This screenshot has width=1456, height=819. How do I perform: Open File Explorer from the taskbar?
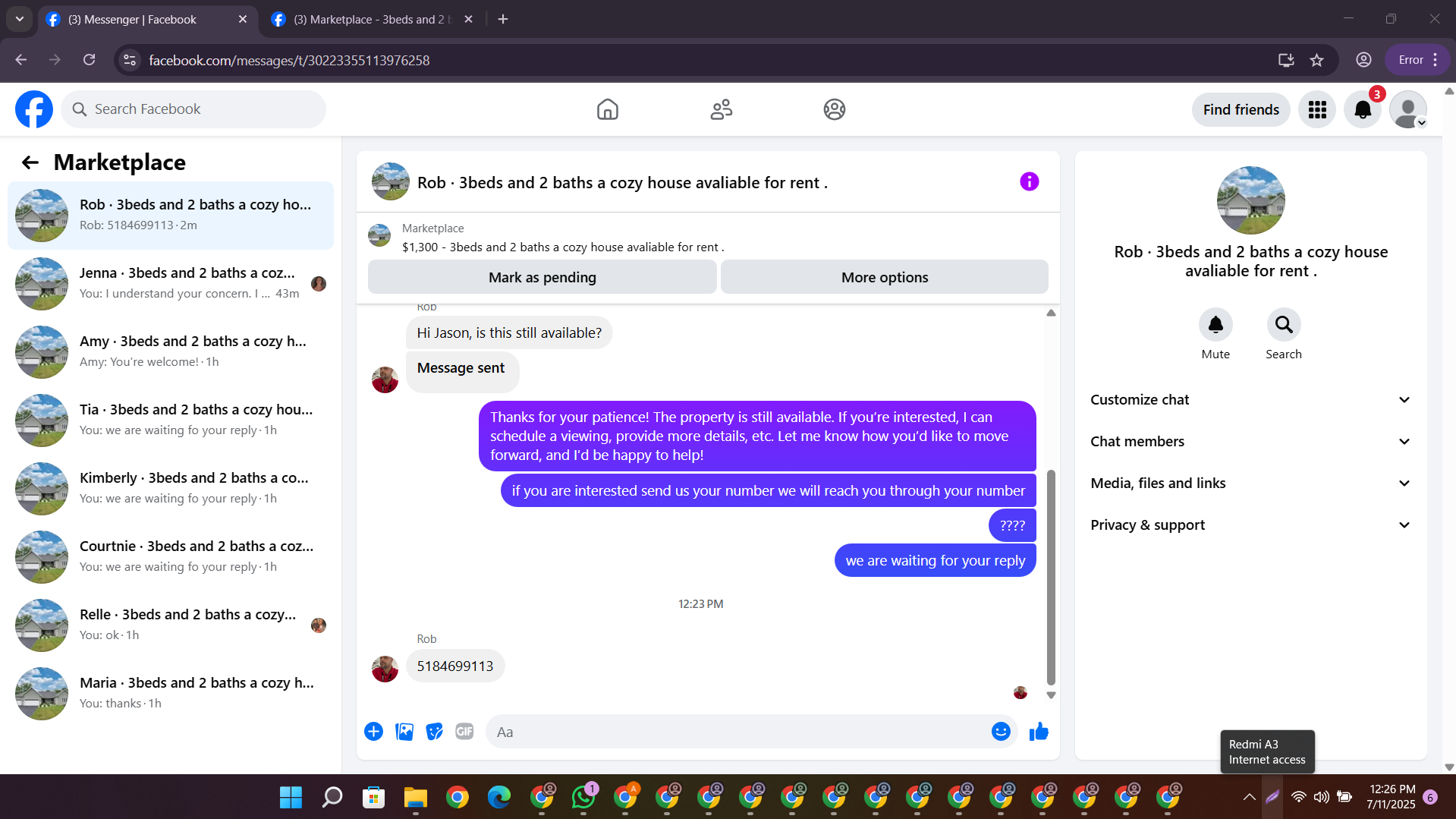pyautogui.click(x=415, y=797)
